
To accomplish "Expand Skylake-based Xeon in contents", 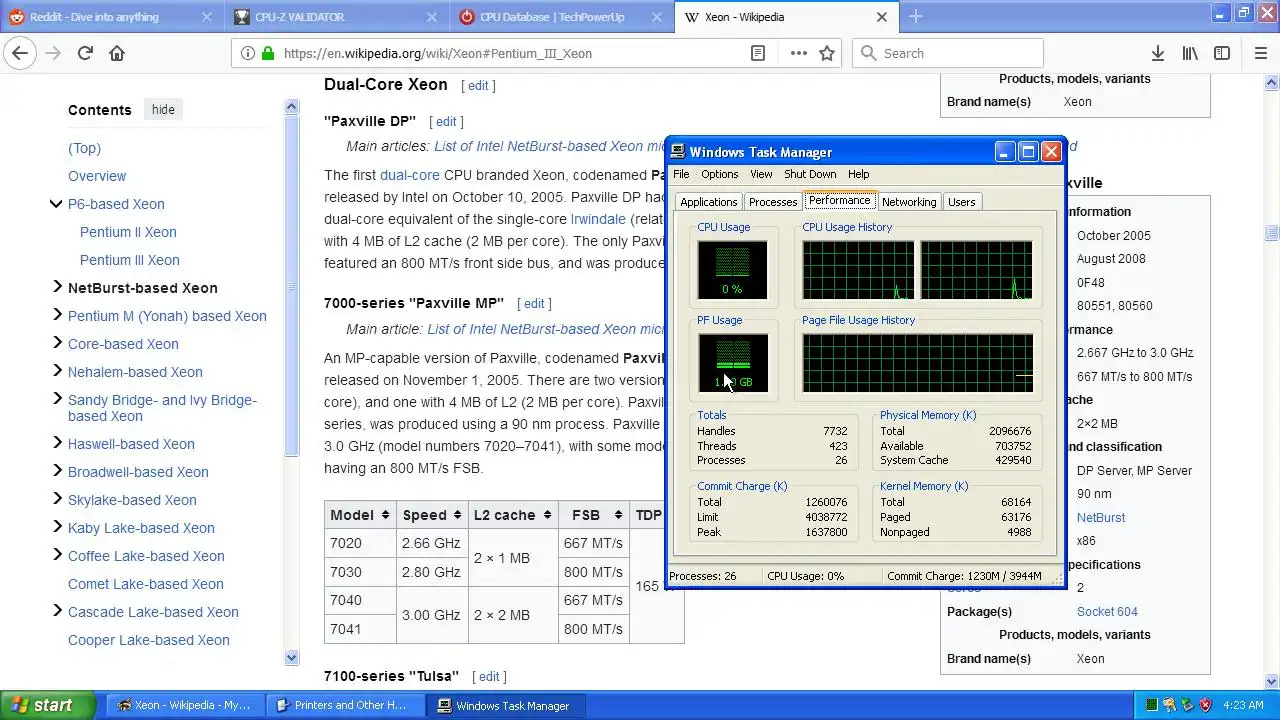I will click(56, 499).
